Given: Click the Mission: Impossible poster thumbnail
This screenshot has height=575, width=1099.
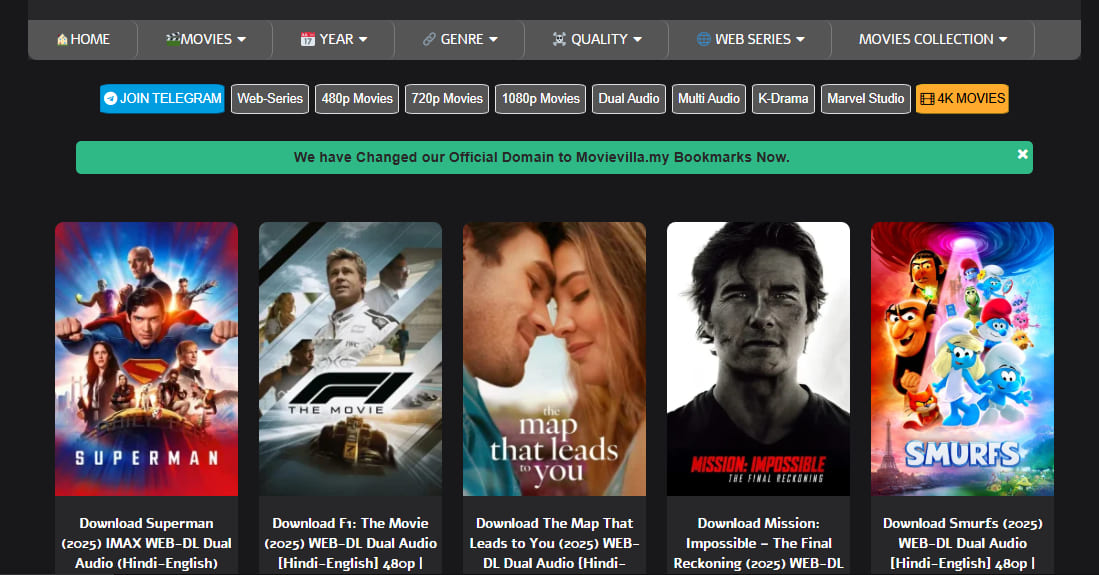Looking at the screenshot, I should 758,358.
